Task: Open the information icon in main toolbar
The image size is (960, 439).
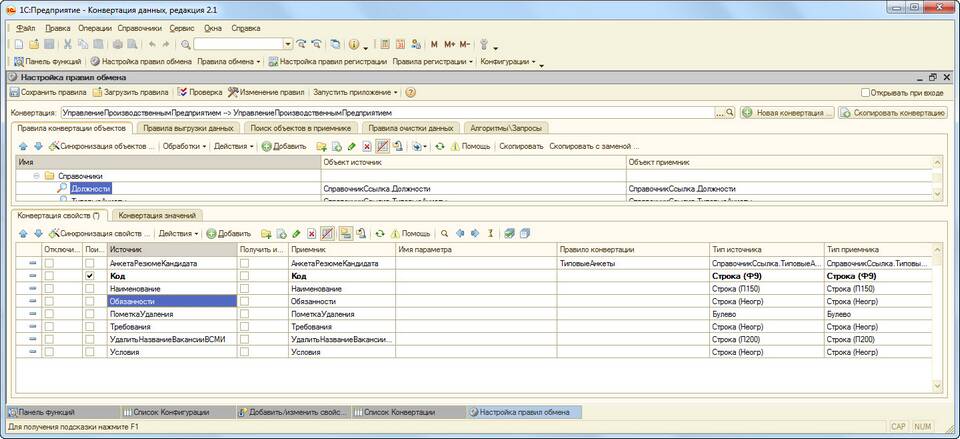Action: pos(353,44)
